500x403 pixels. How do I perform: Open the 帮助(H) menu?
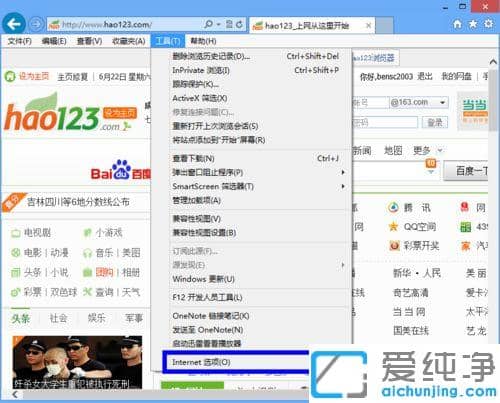click(x=203, y=41)
